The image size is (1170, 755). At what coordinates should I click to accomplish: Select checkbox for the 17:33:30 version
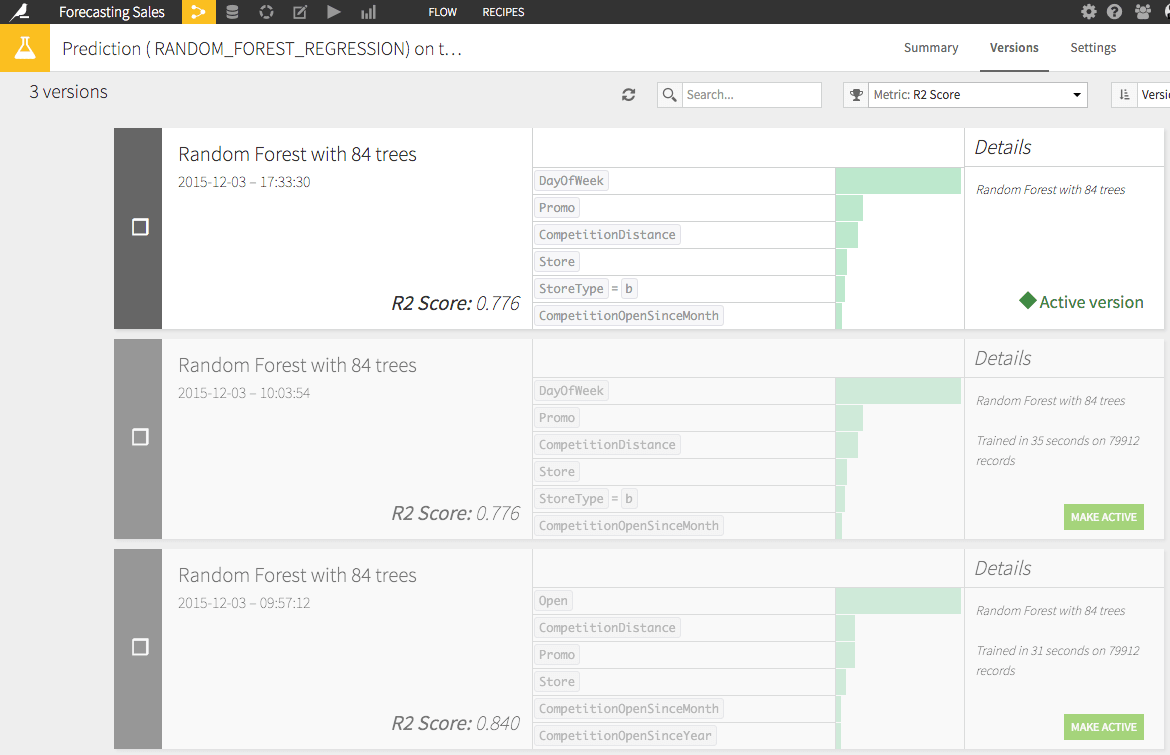(x=140, y=227)
